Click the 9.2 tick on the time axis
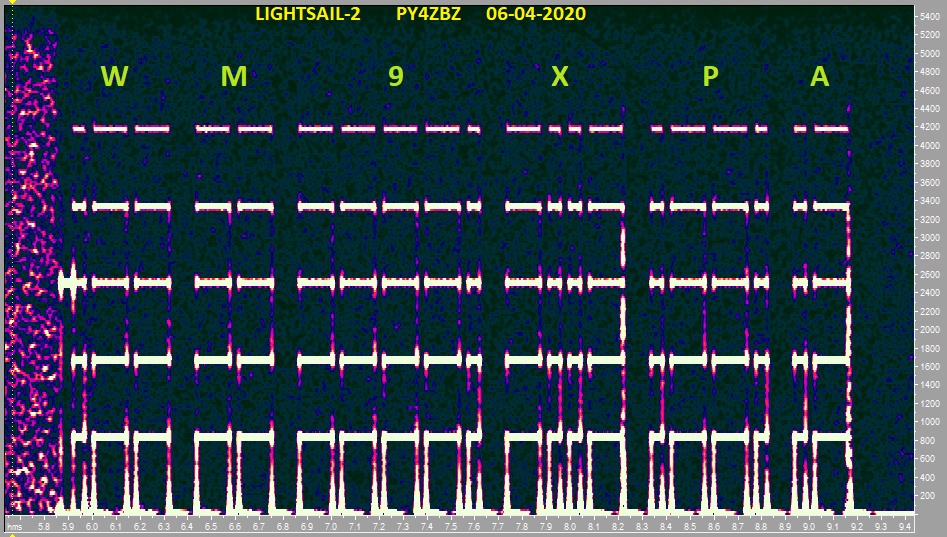Viewport: 947px width, 537px height. 856,527
